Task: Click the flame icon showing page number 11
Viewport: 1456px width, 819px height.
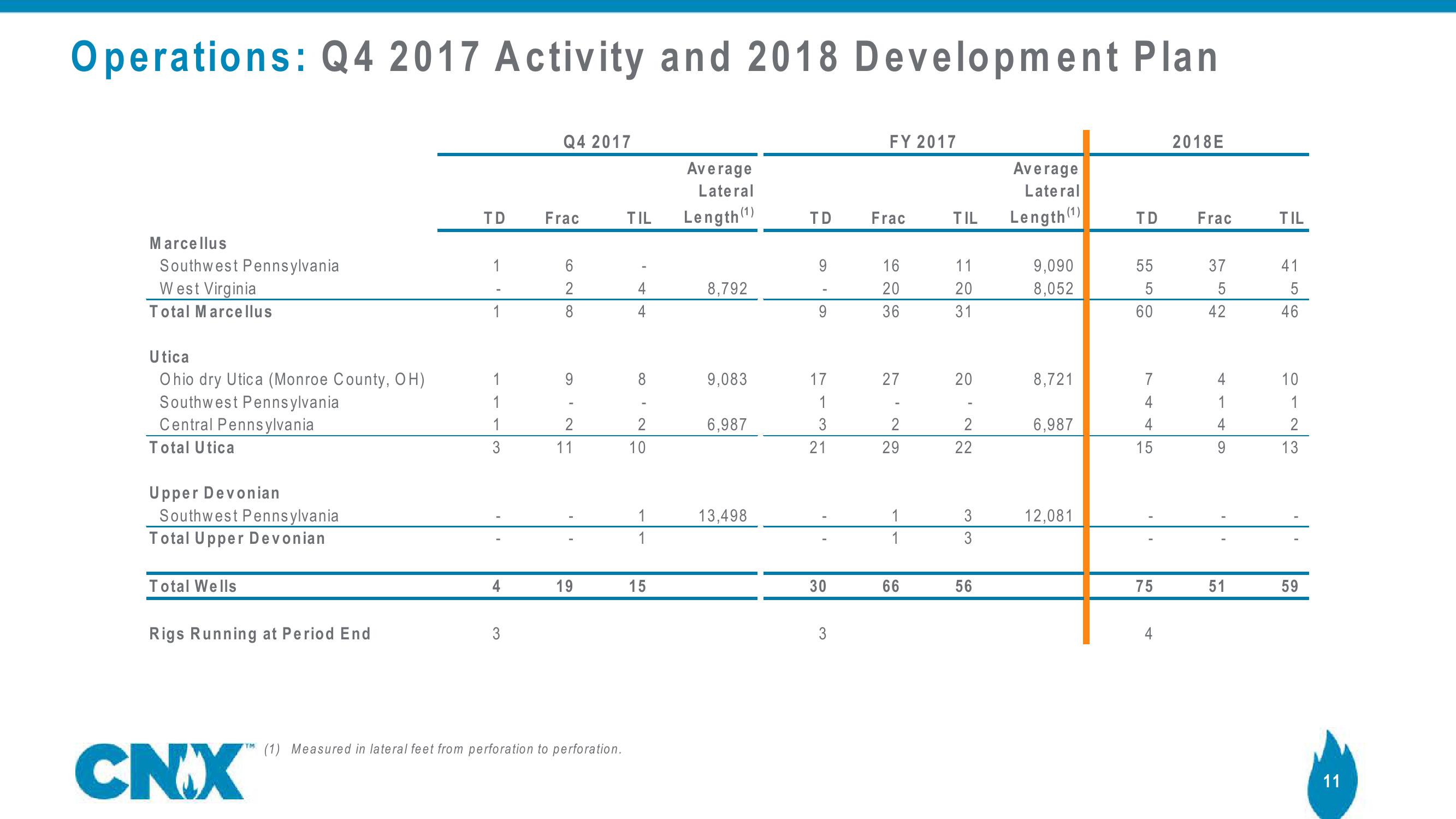Action: (x=1331, y=774)
